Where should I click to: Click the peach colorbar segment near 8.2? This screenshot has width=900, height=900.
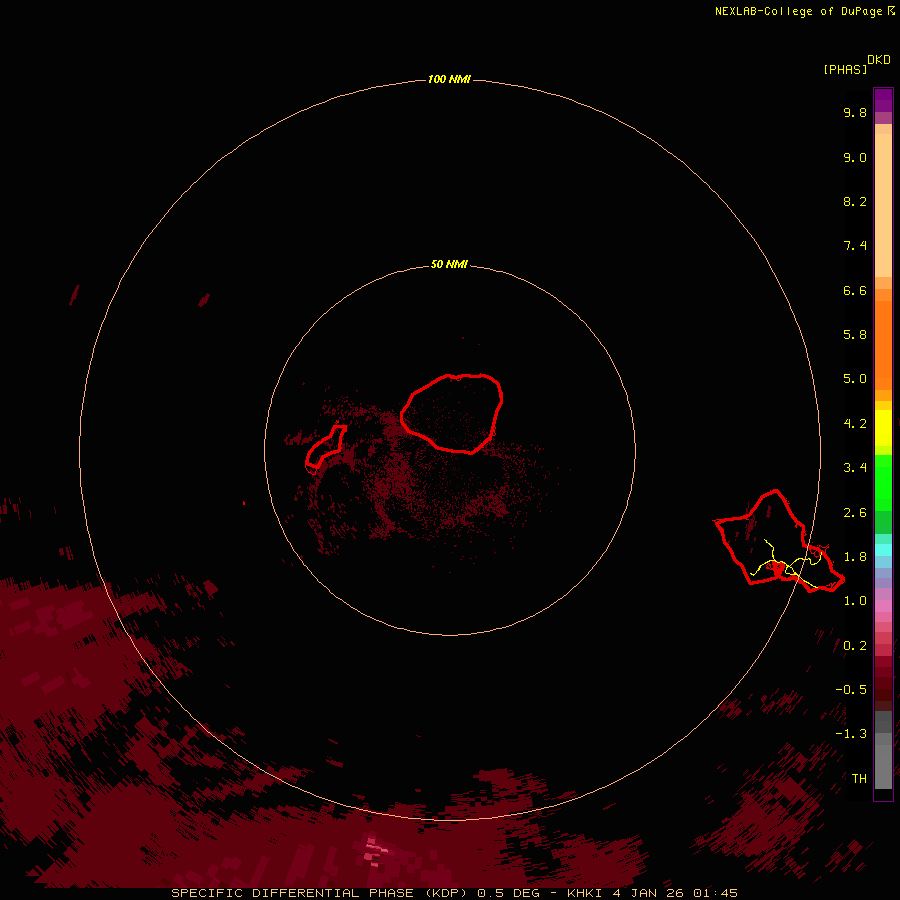coord(883,205)
